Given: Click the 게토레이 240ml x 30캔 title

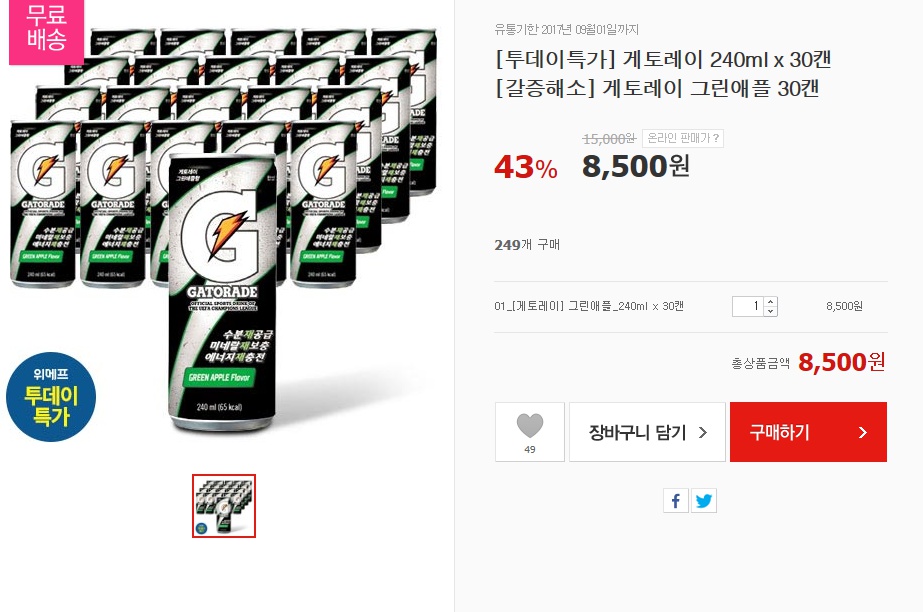Looking at the screenshot, I should (726, 59).
